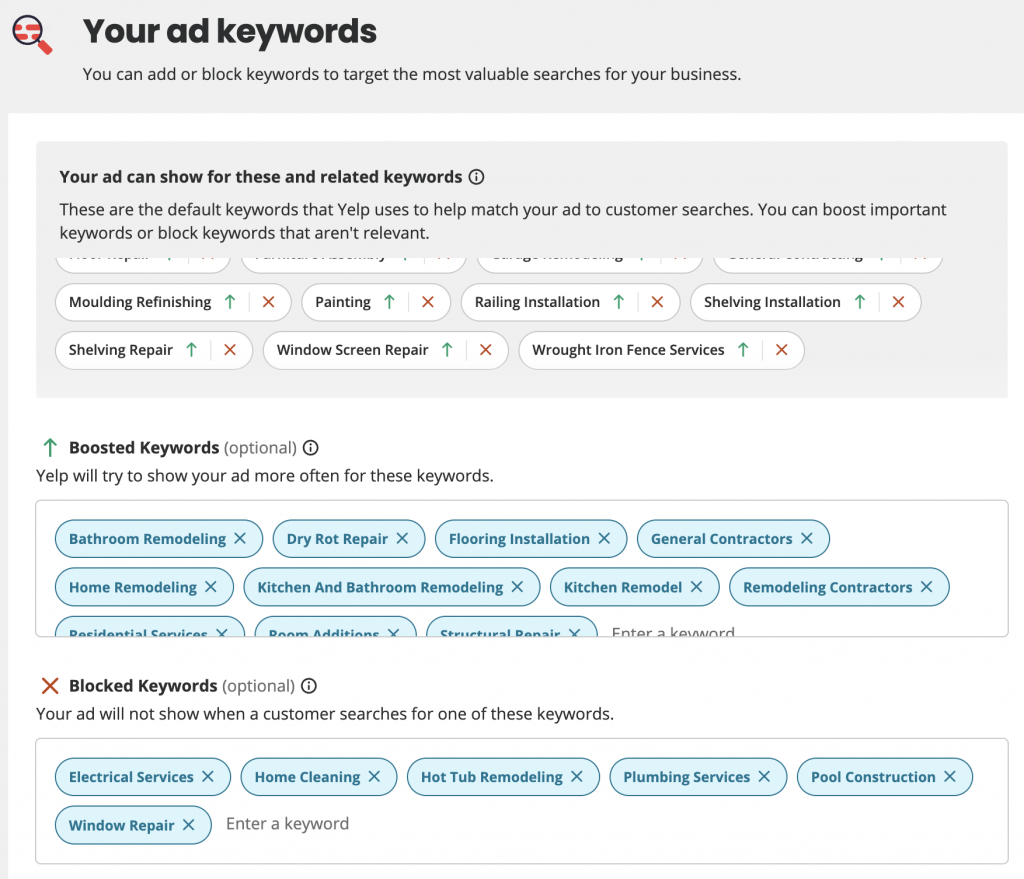The image size is (1024, 879).
Task: Remove Flooring Installation boosted keyword
Action: (x=604, y=538)
